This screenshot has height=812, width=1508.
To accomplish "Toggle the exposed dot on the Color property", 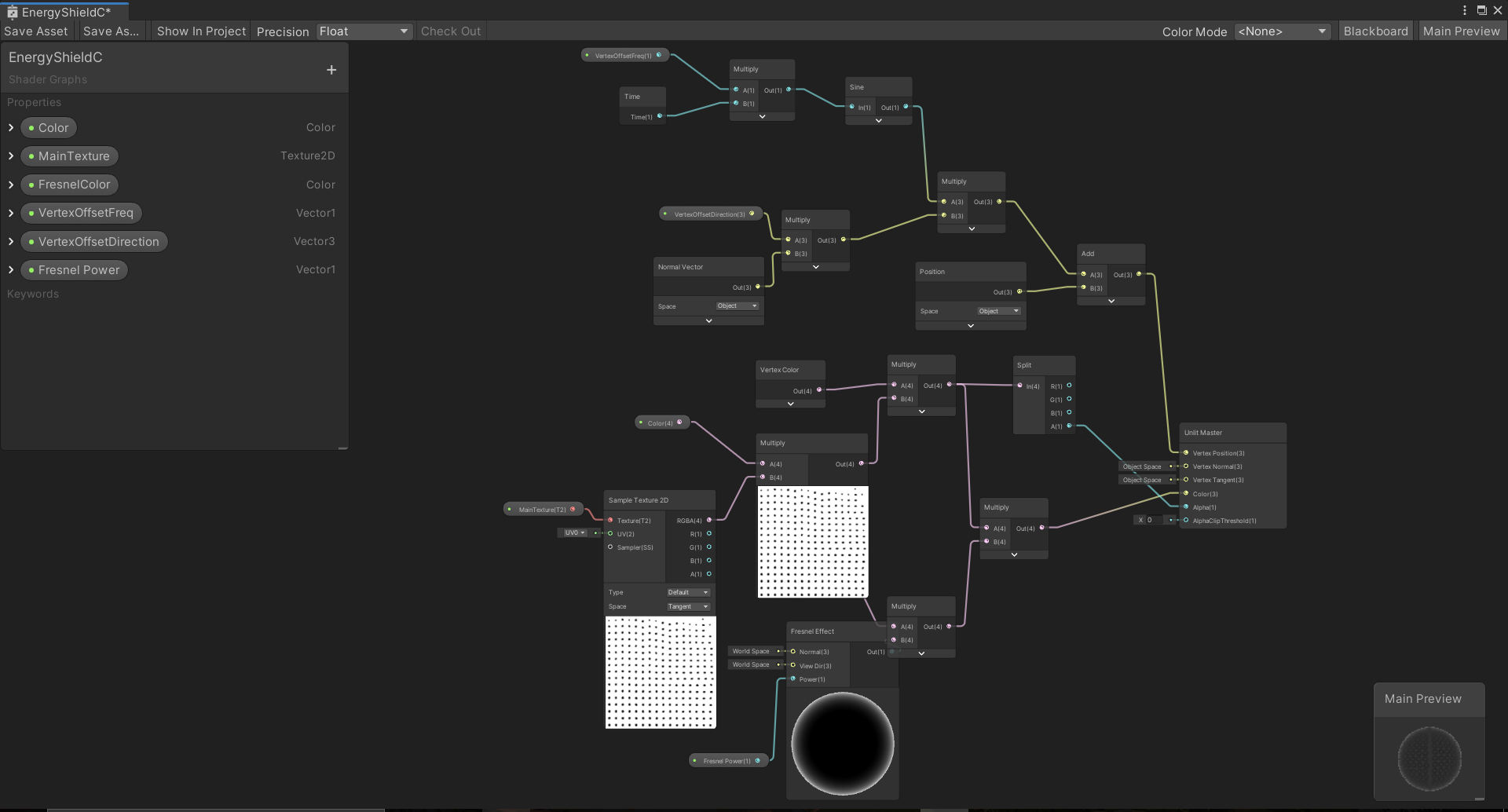I will (31, 127).
